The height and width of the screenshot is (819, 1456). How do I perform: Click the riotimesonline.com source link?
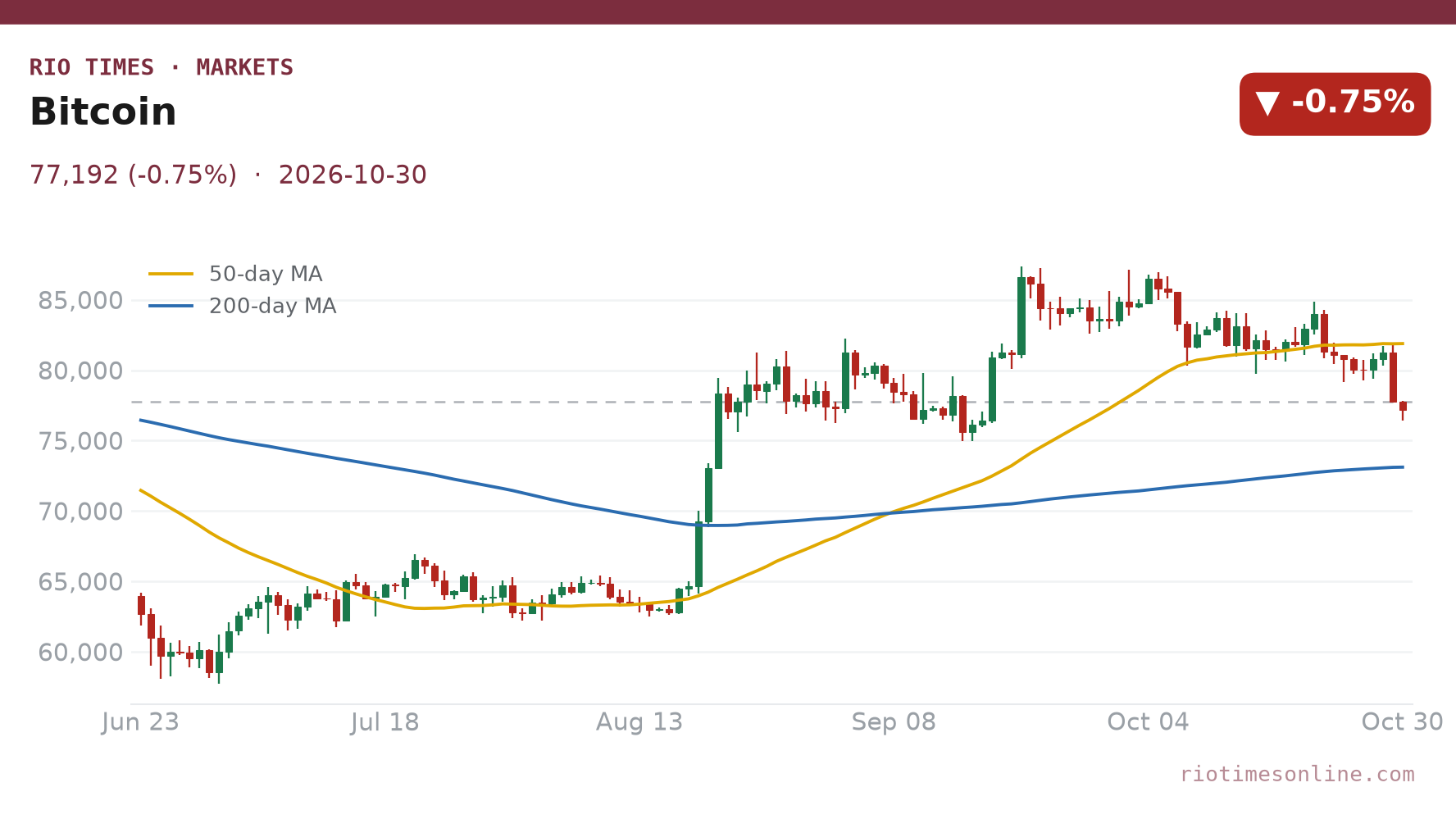point(1297,774)
